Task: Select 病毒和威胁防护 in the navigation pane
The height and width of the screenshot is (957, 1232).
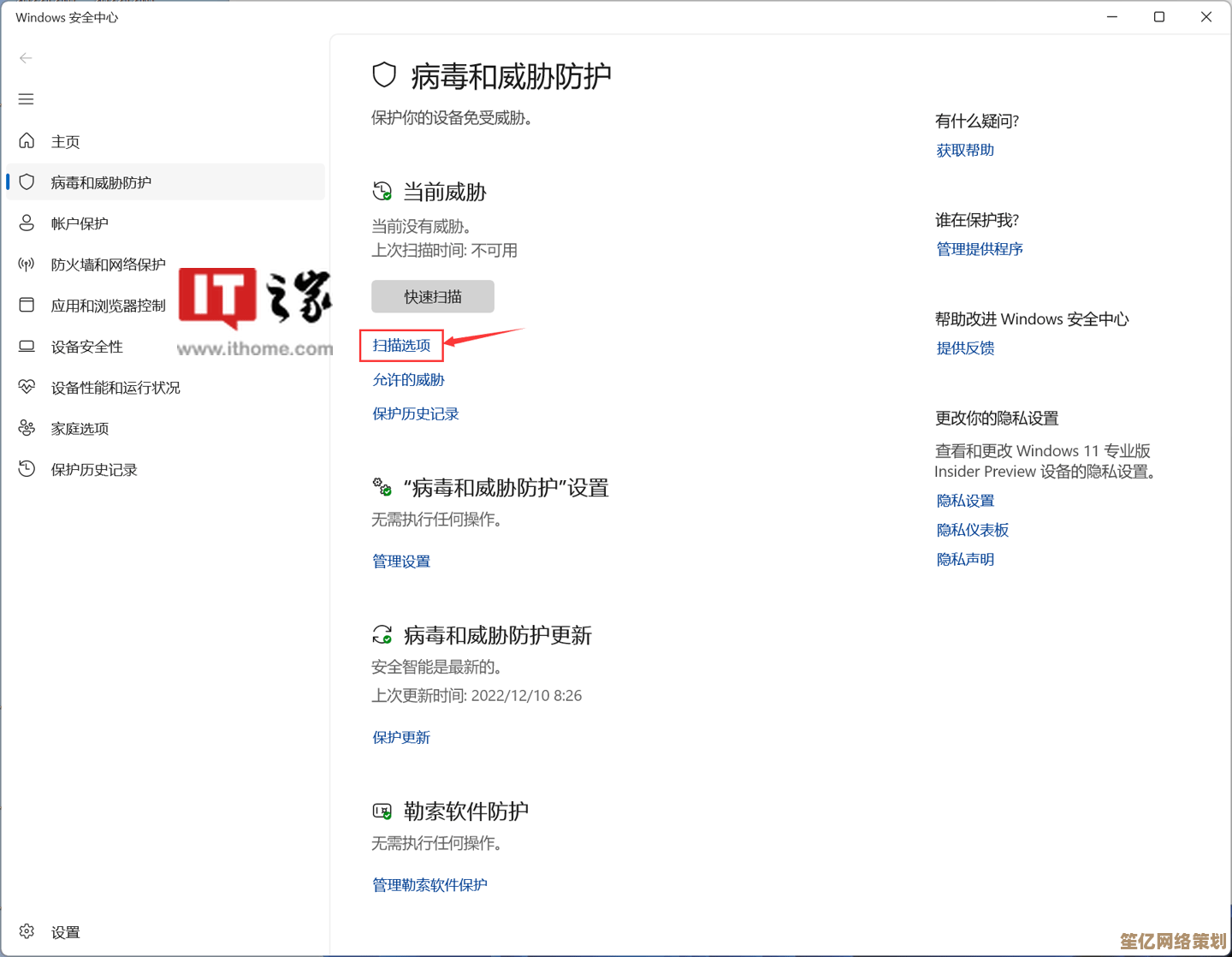Action: coord(100,181)
